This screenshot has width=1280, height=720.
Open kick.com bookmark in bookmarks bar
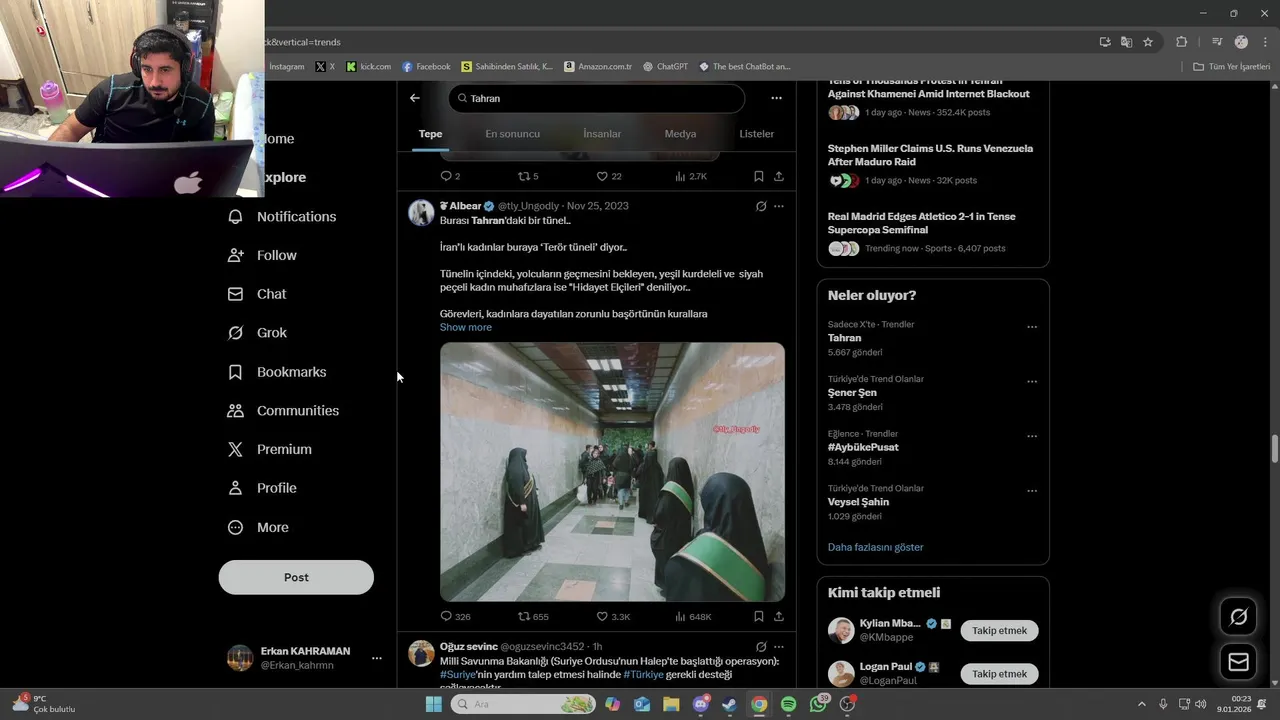click(x=368, y=67)
